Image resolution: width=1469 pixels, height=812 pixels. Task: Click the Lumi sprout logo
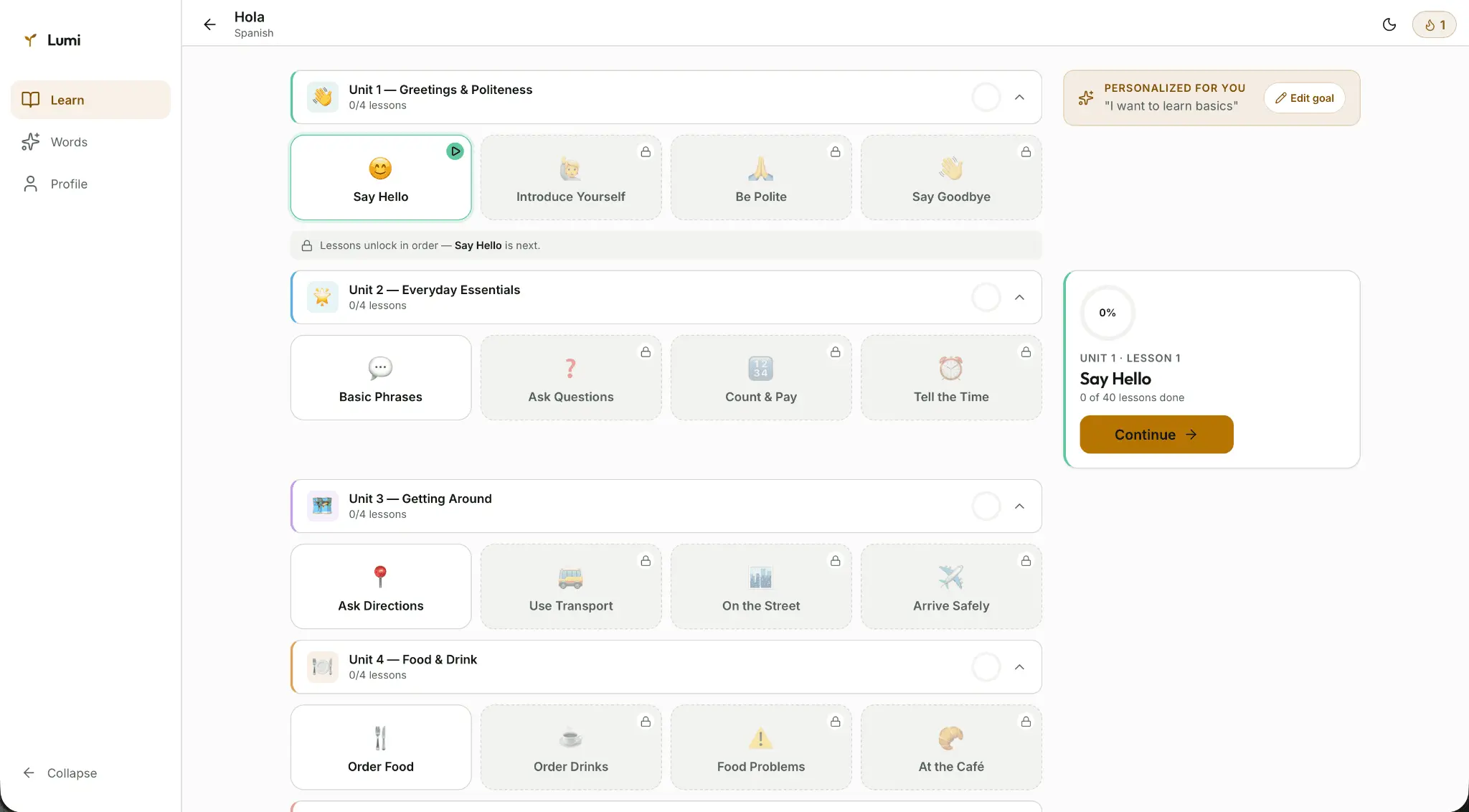[30, 40]
